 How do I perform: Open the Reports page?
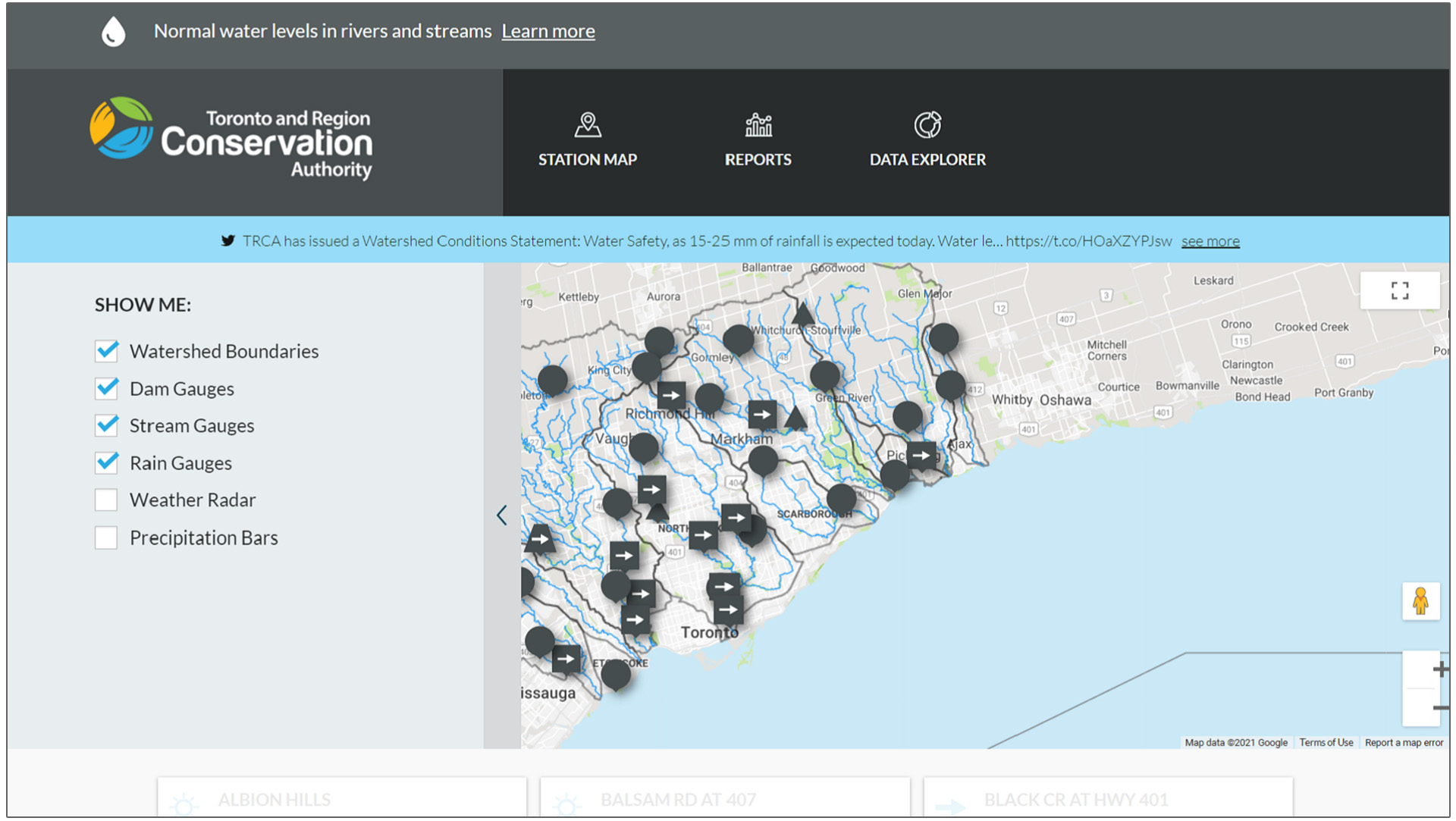(758, 141)
